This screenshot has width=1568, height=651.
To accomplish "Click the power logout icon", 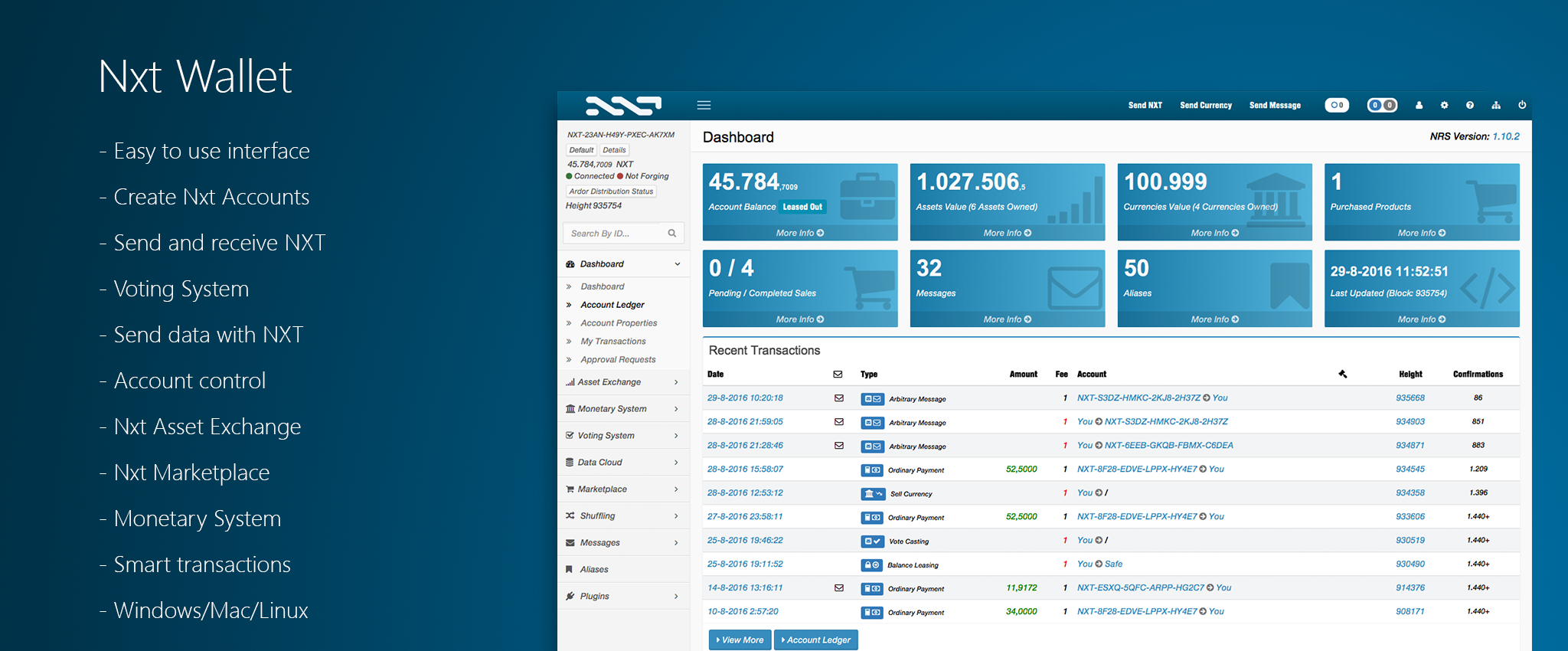I will [x=1522, y=105].
